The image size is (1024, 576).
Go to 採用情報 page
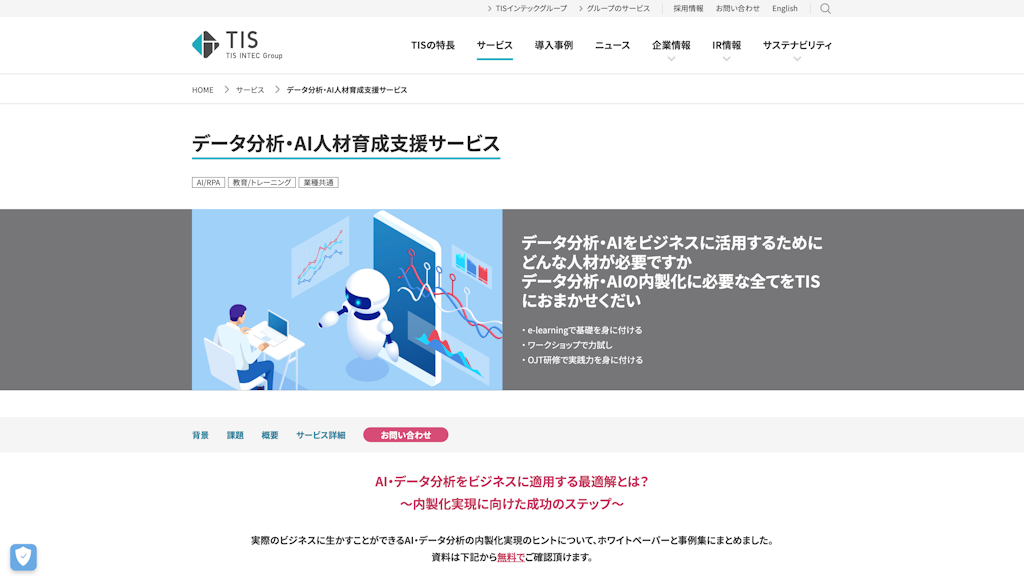tap(688, 8)
